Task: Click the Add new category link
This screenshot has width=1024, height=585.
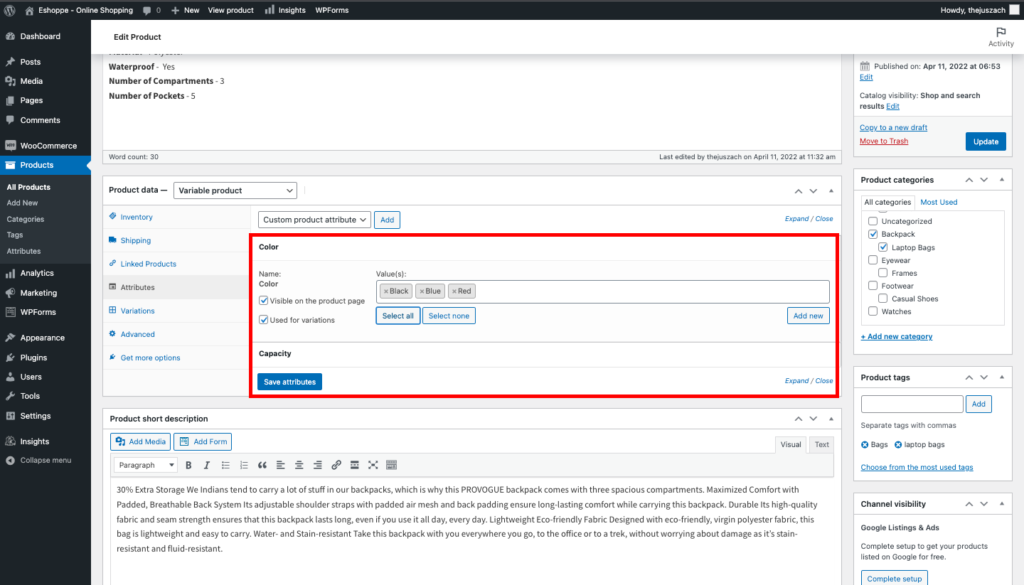Action: click(896, 337)
